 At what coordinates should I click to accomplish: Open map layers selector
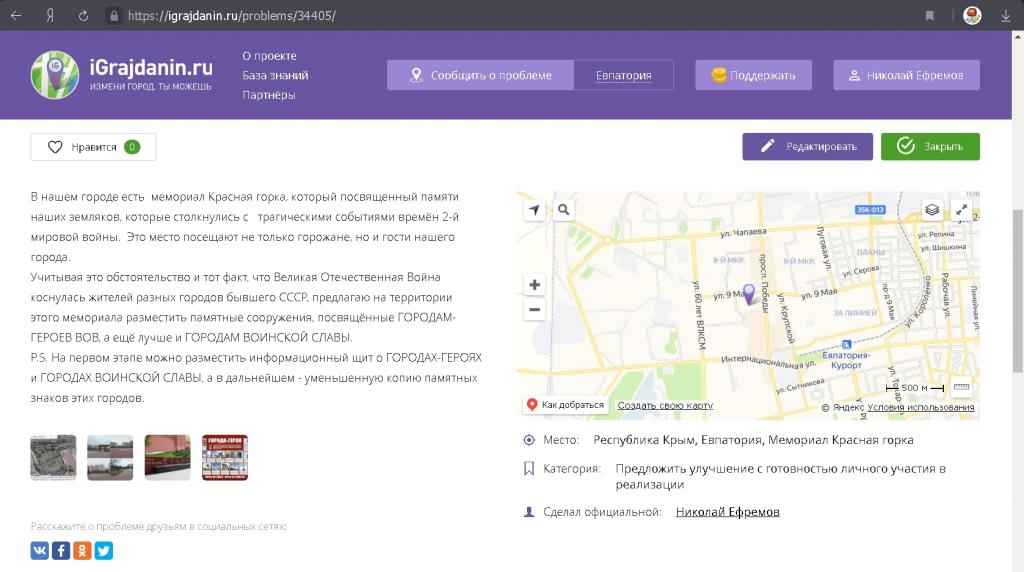pyautogui.click(x=932, y=210)
